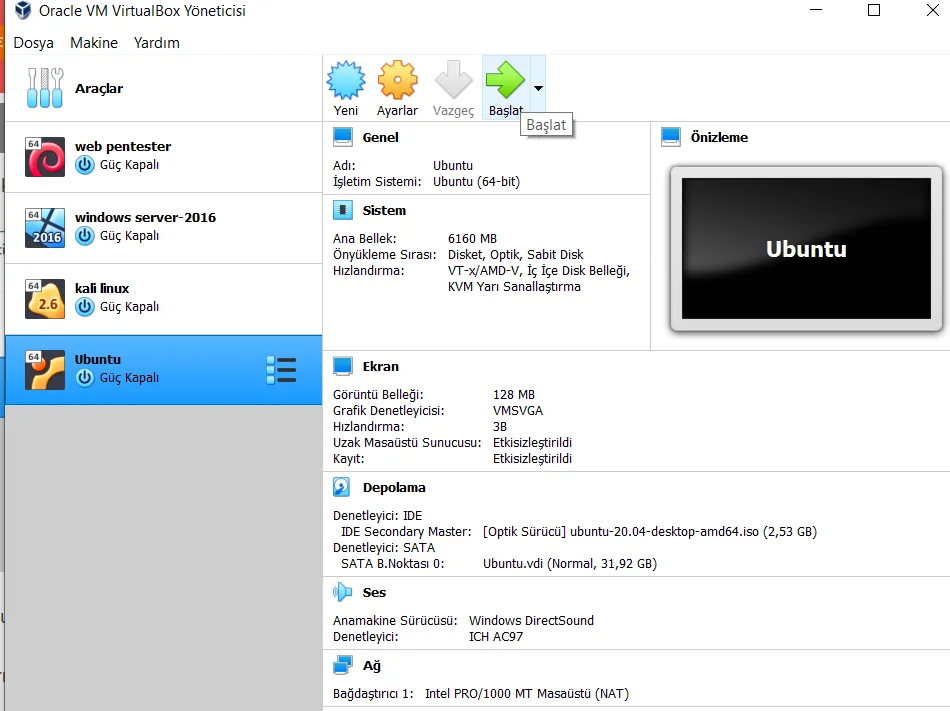This screenshot has height=711, width=950.
Task: Select the kali linux machine name
Action: 102,288
